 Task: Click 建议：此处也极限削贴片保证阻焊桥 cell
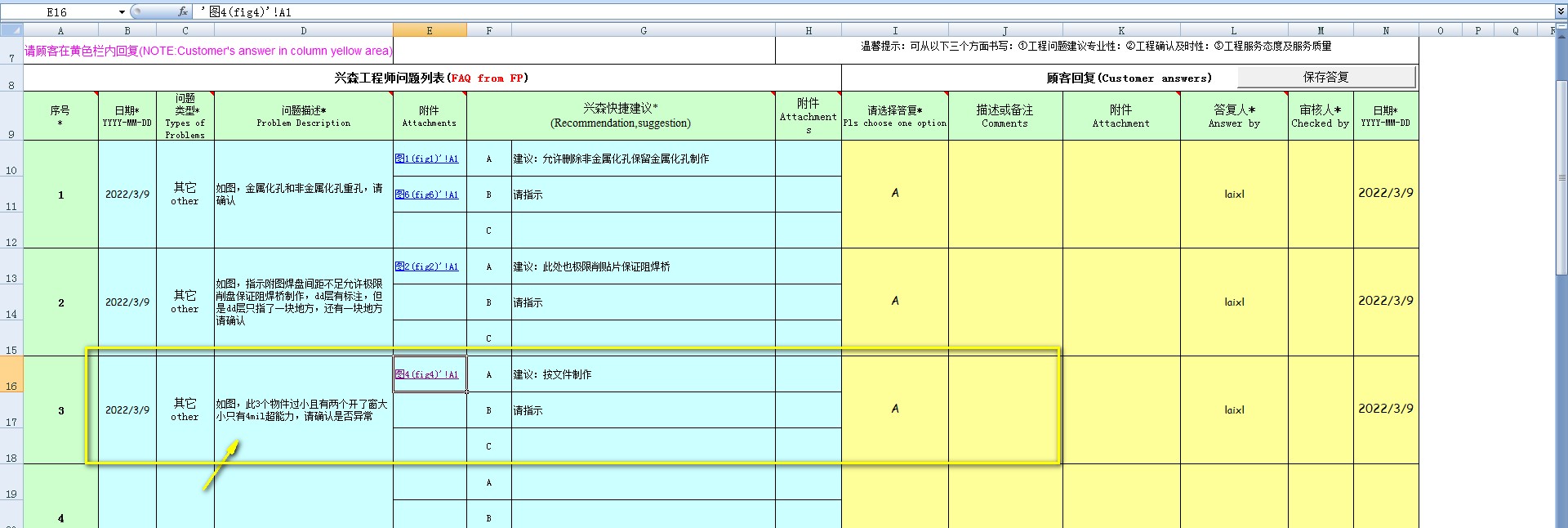[644, 266]
